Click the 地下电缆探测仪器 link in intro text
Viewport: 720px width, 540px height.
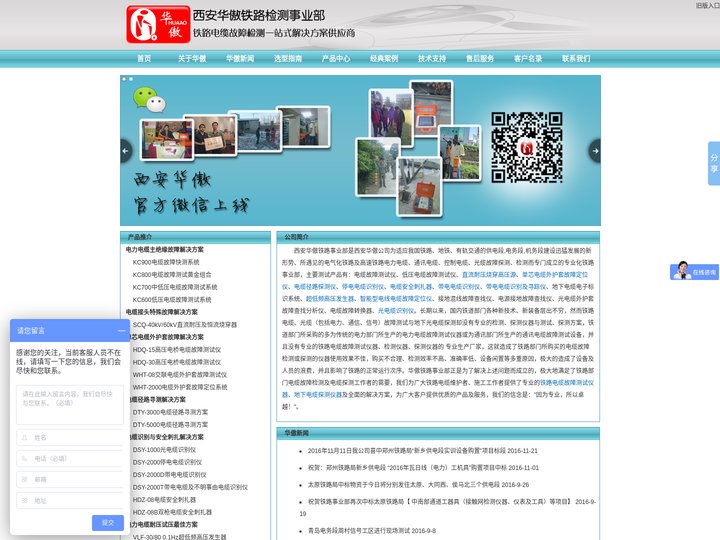(x=318, y=394)
